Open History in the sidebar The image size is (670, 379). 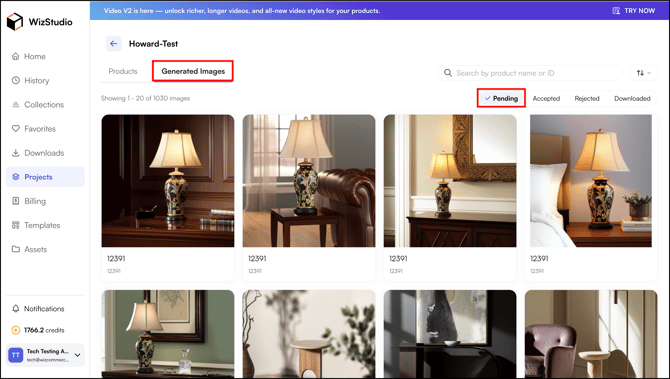click(x=45, y=80)
